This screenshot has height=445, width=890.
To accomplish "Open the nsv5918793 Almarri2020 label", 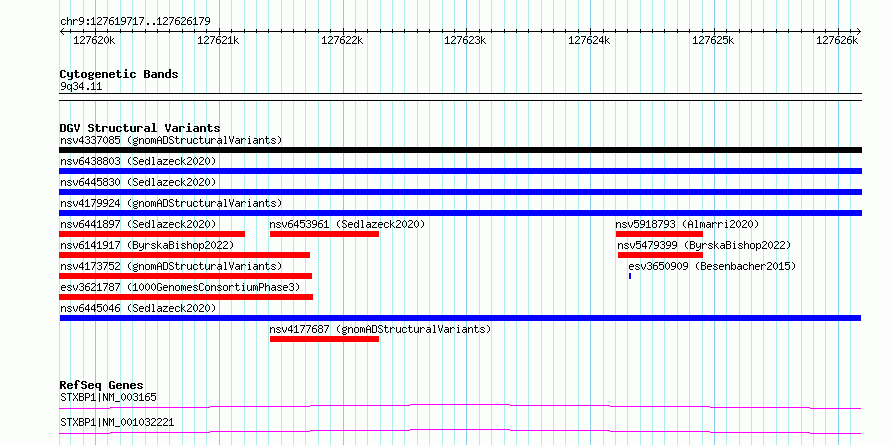I will 687,224.
